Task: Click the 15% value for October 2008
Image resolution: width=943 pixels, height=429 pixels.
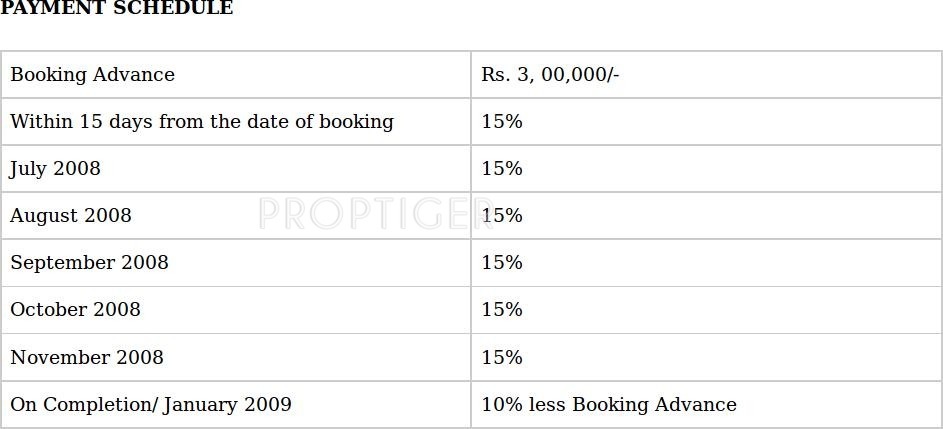Action: (502, 310)
